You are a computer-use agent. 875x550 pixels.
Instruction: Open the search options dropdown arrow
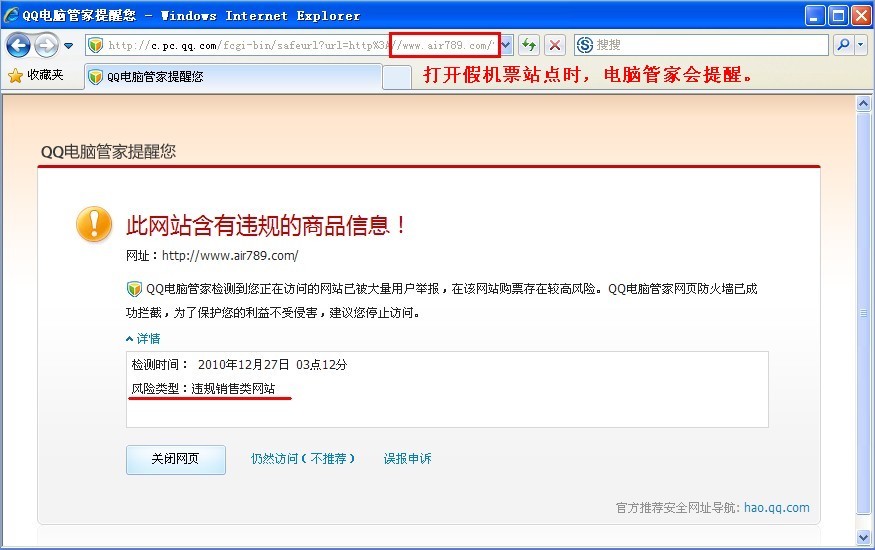(860, 45)
